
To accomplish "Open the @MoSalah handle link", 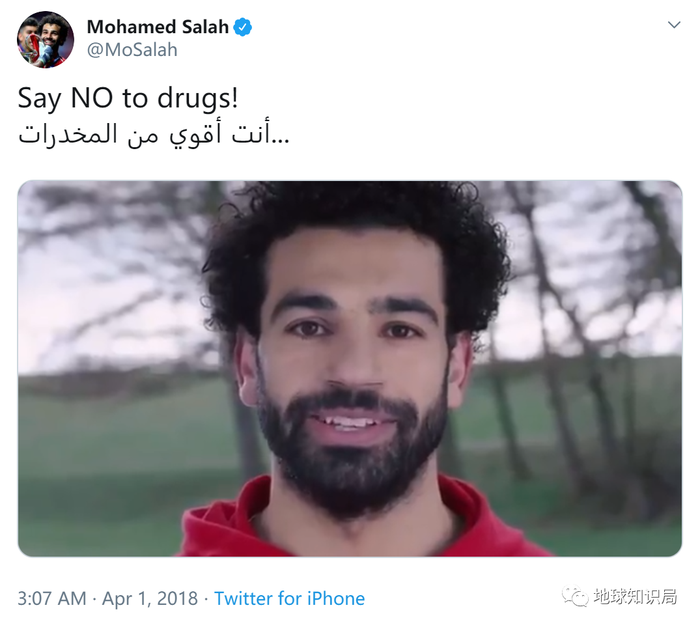I will (132, 50).
